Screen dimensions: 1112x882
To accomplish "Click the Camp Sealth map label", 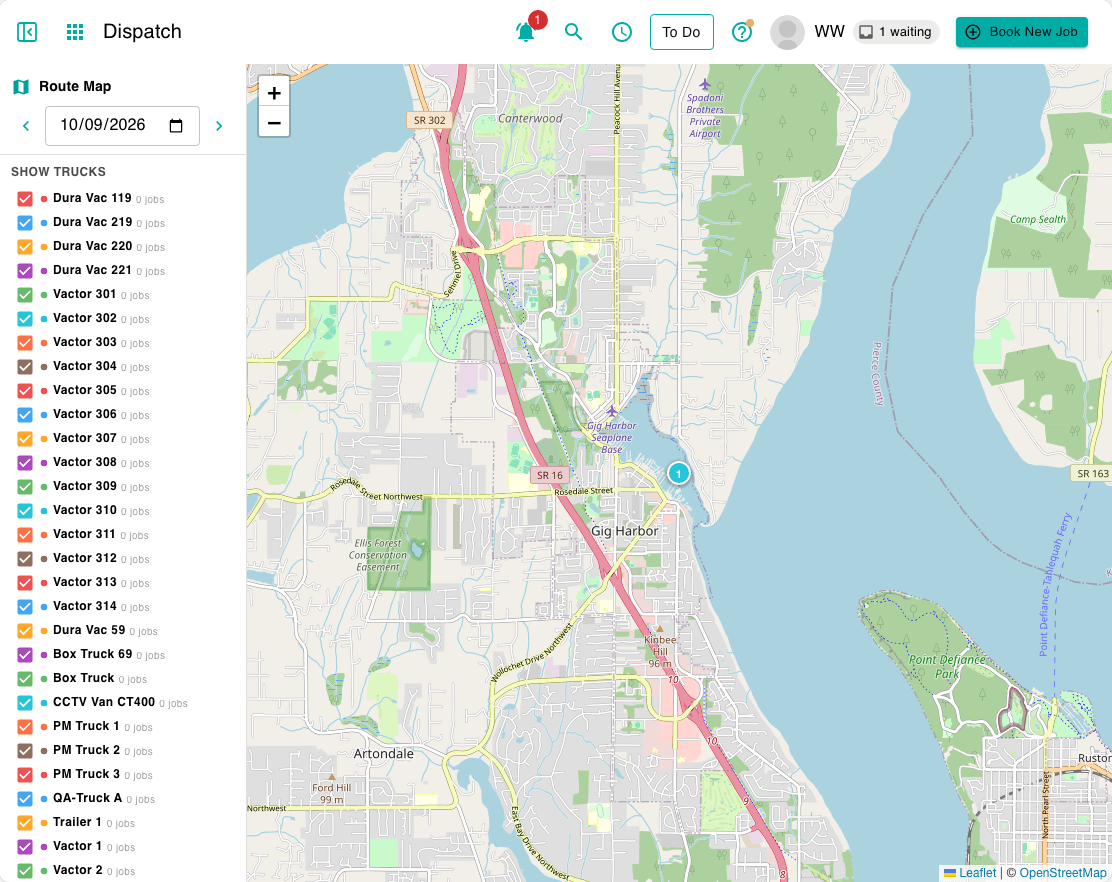I will click(x=1038, y=219).
